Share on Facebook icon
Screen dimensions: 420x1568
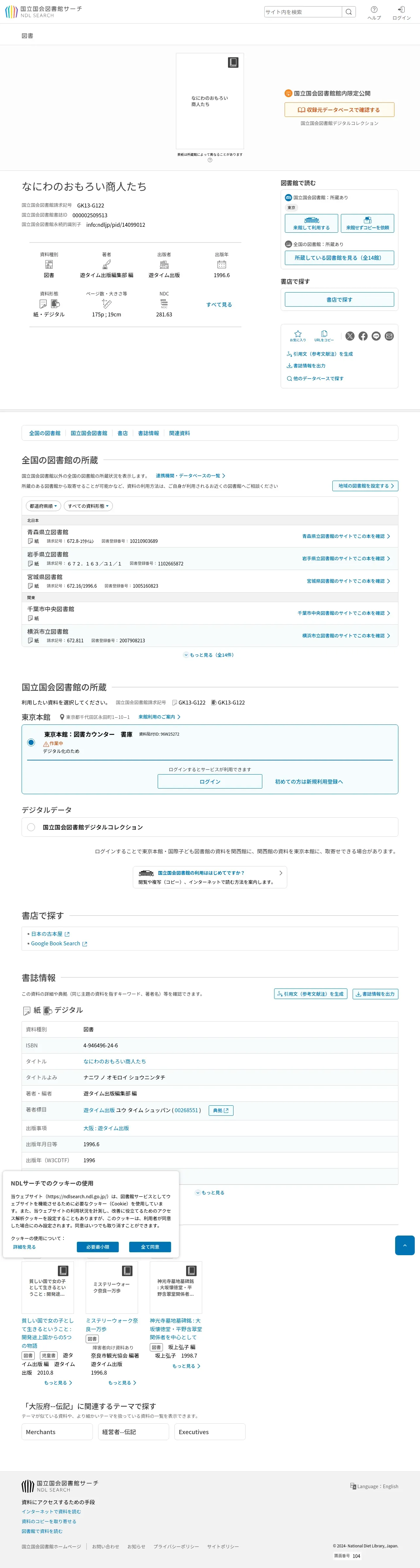pyautogui.click(x=363, y=336)
